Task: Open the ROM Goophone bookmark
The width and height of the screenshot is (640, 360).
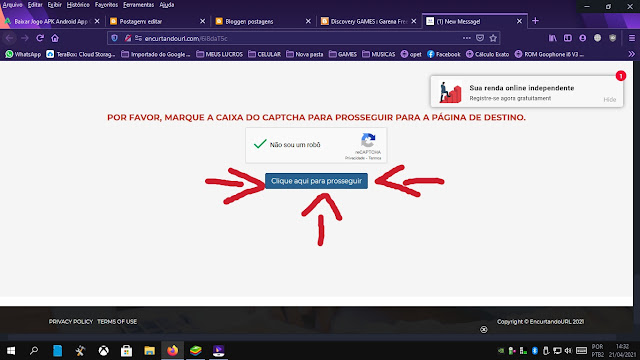Action: [549, 54]
